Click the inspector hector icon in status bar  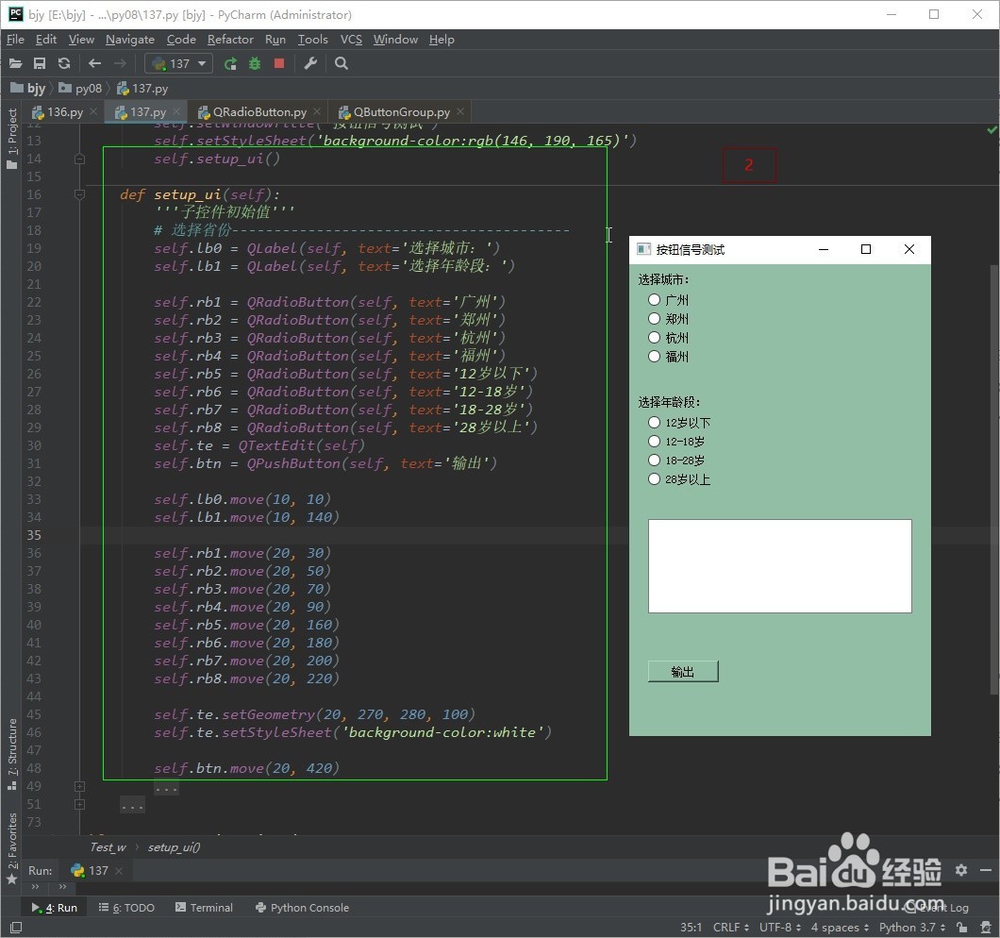pos(985,927)
